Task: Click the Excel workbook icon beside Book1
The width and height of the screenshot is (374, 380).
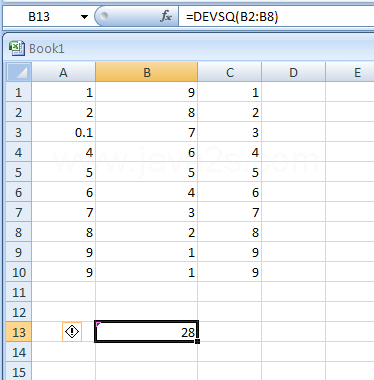Action: [17, 48]
